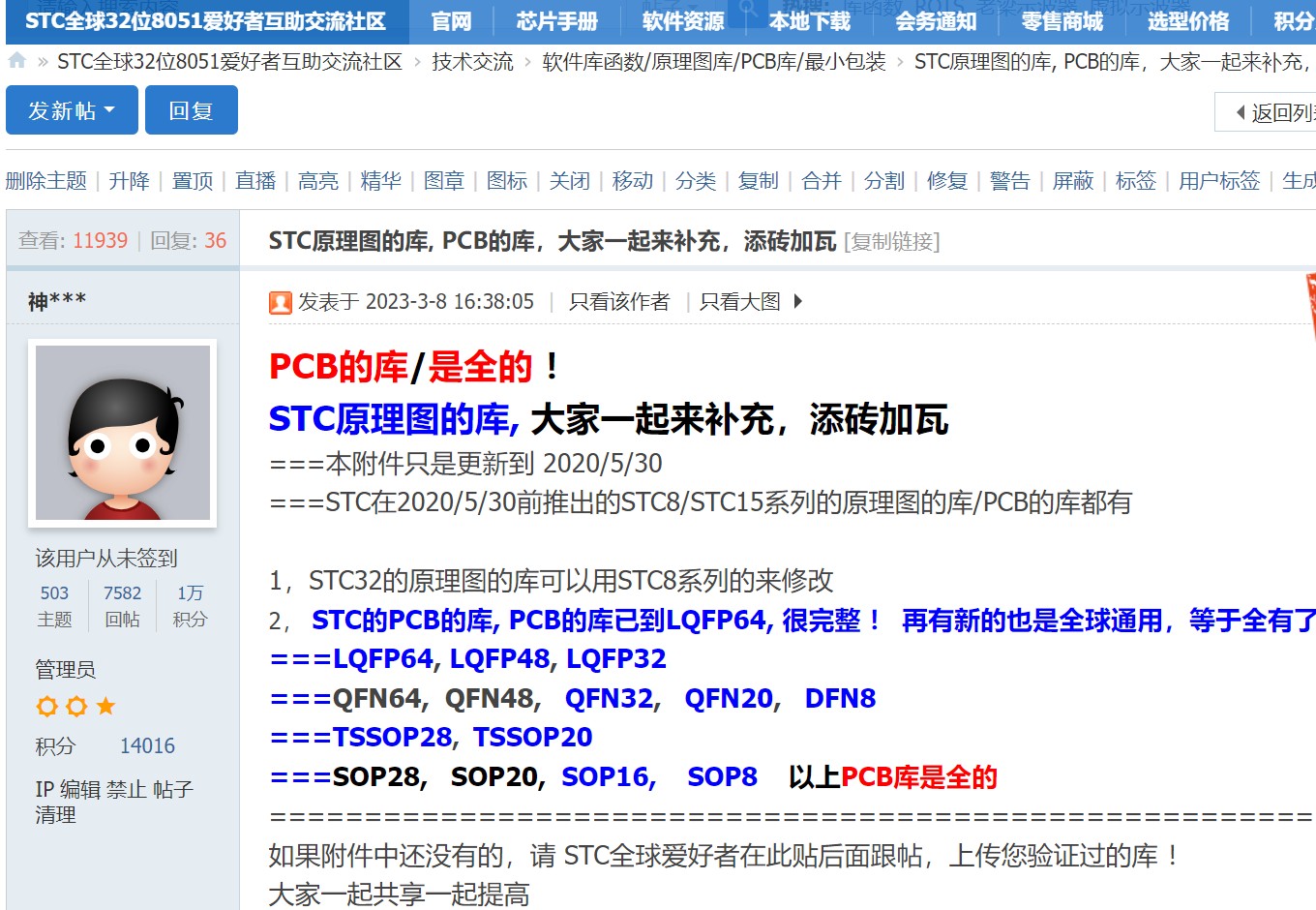
Task: Click the [复制链接] link beside the title
Action: [x=892, y=241]
